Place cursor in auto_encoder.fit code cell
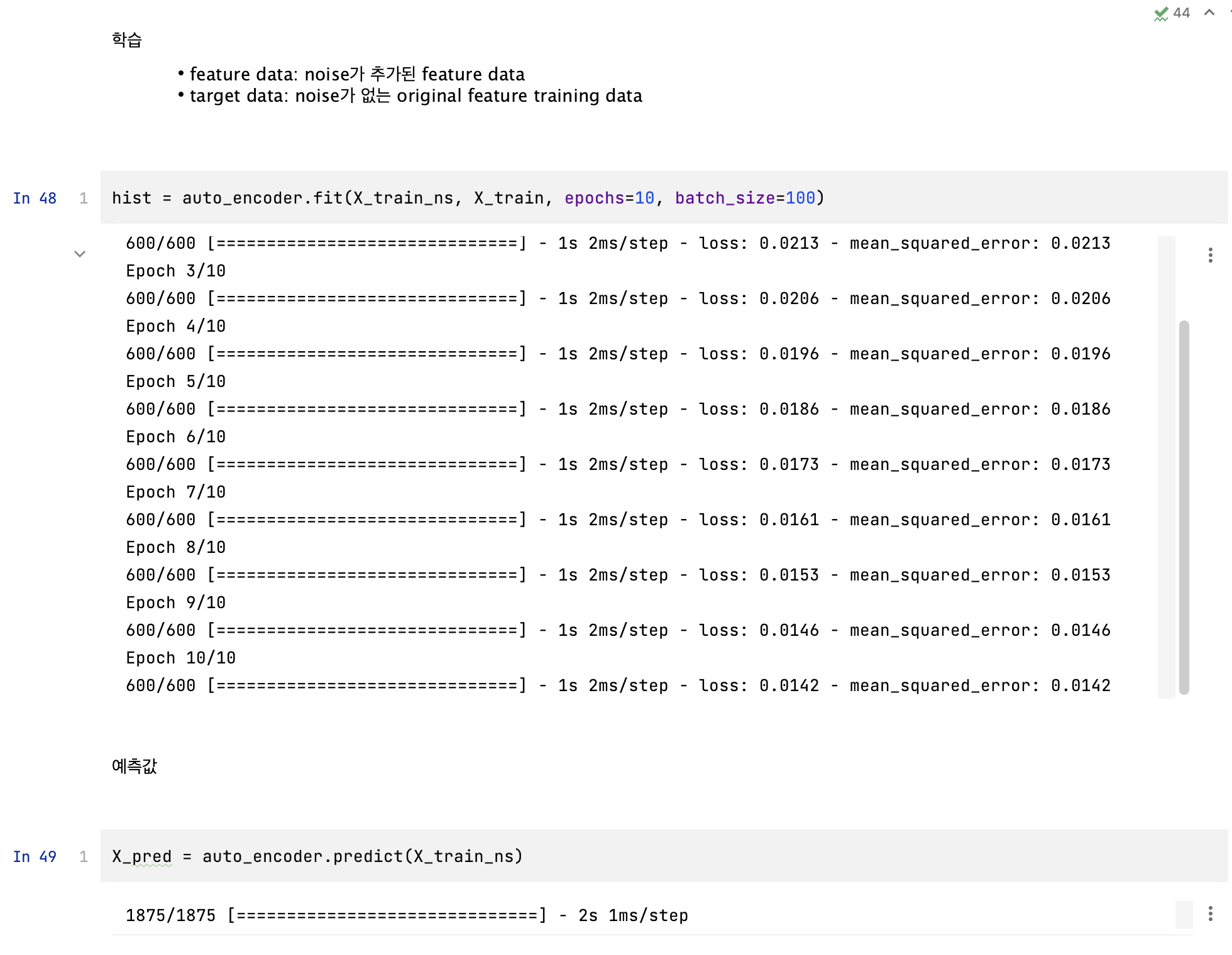 click(x=943, y=199)
